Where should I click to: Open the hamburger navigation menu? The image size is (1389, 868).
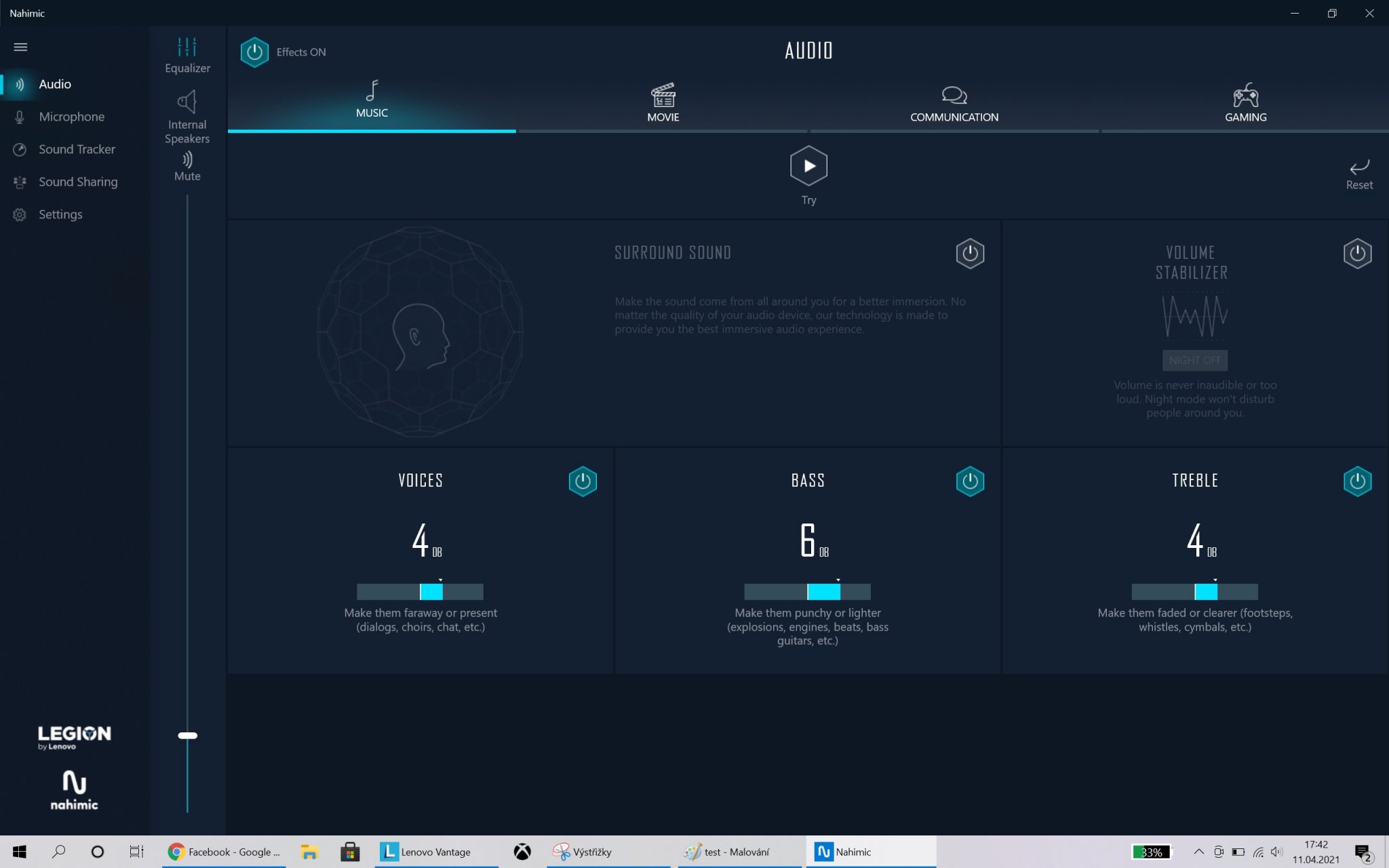point(20,47)
